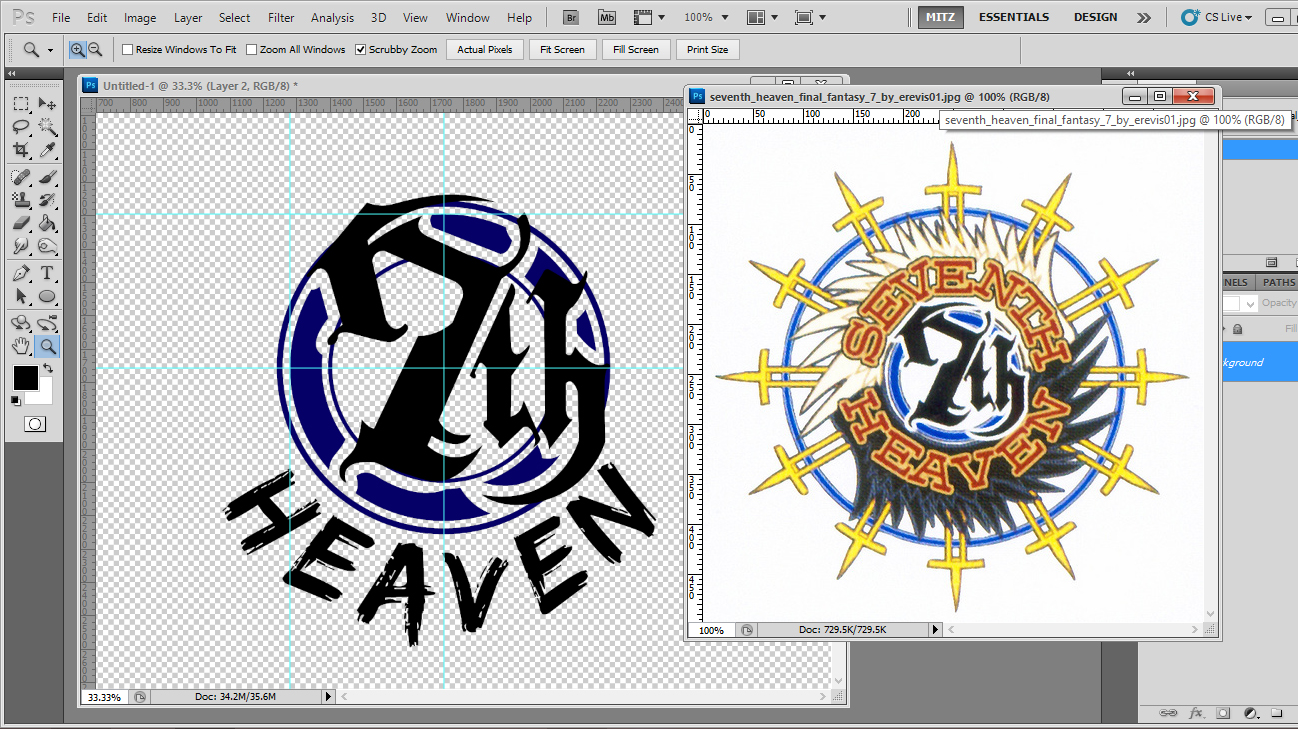Select the Brush tool
This screenshot has height=729, width=1298.
point(47,177)
